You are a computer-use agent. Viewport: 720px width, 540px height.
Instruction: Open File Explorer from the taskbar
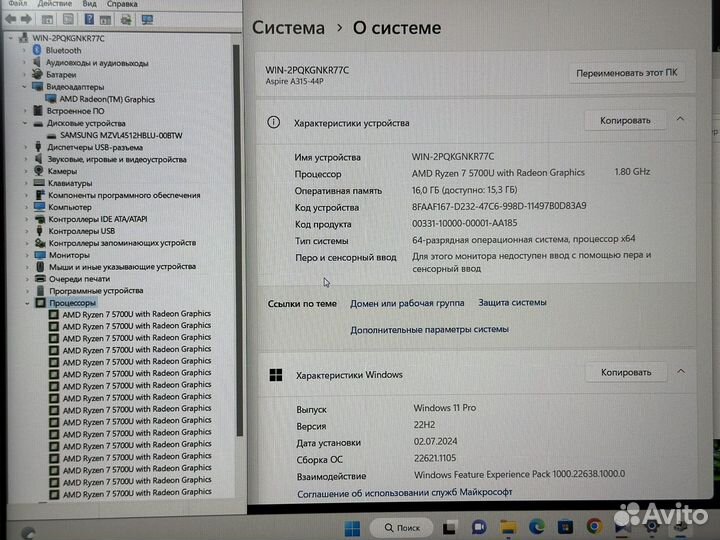point(508,528)
